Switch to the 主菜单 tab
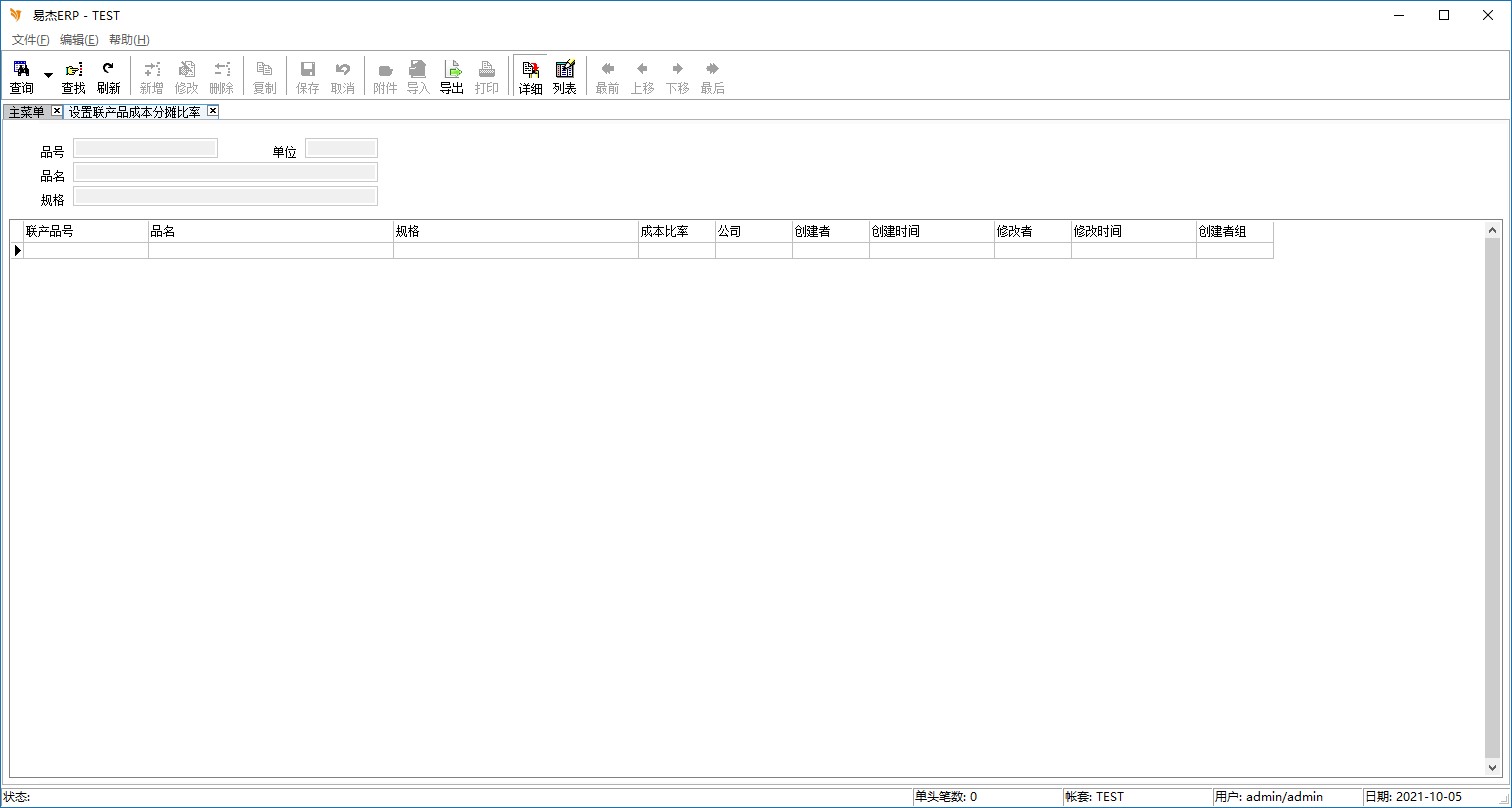1512x808 pixels. point(26,112)
